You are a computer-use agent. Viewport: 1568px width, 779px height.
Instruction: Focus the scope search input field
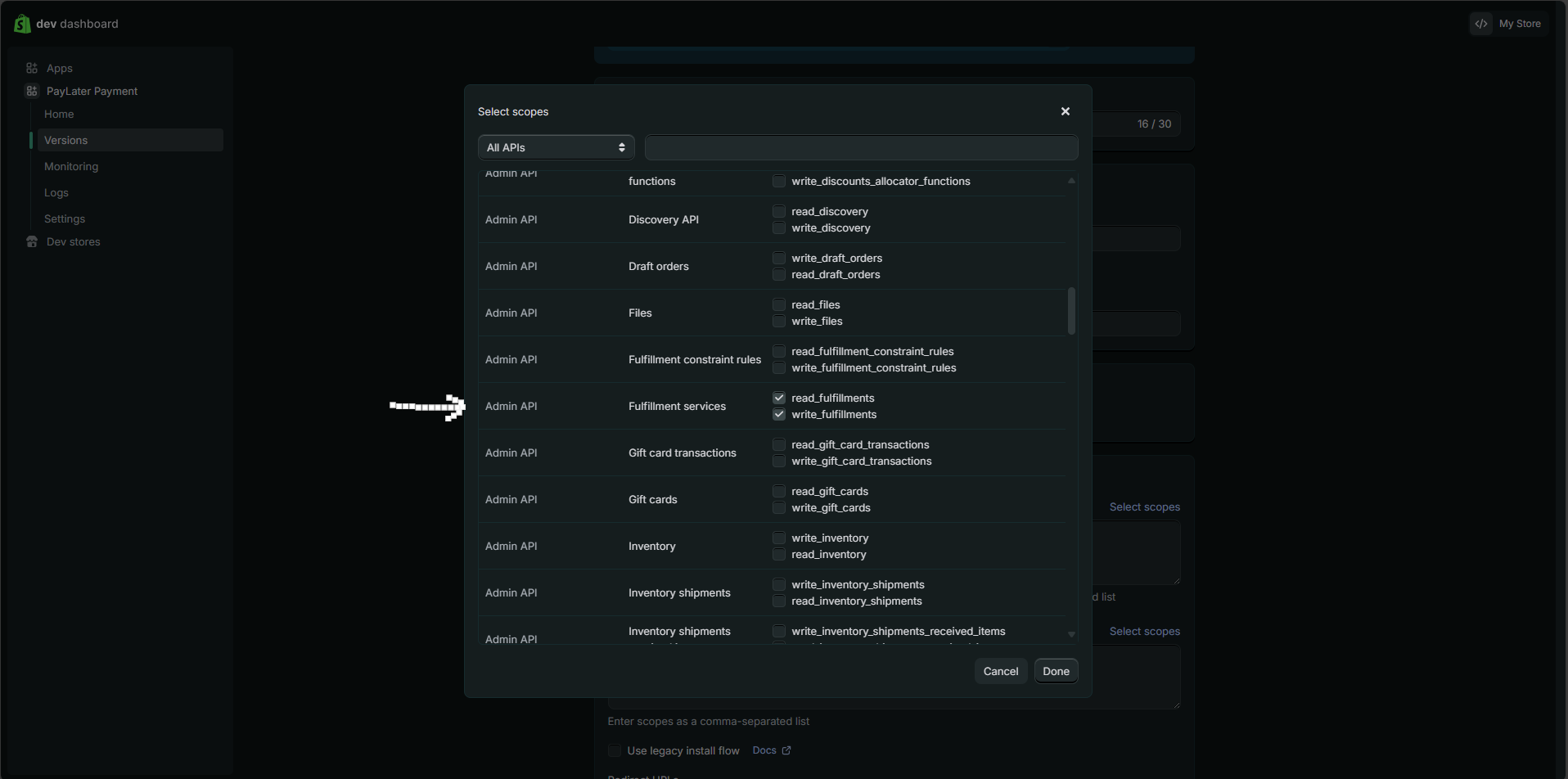(x=861, y=147)
